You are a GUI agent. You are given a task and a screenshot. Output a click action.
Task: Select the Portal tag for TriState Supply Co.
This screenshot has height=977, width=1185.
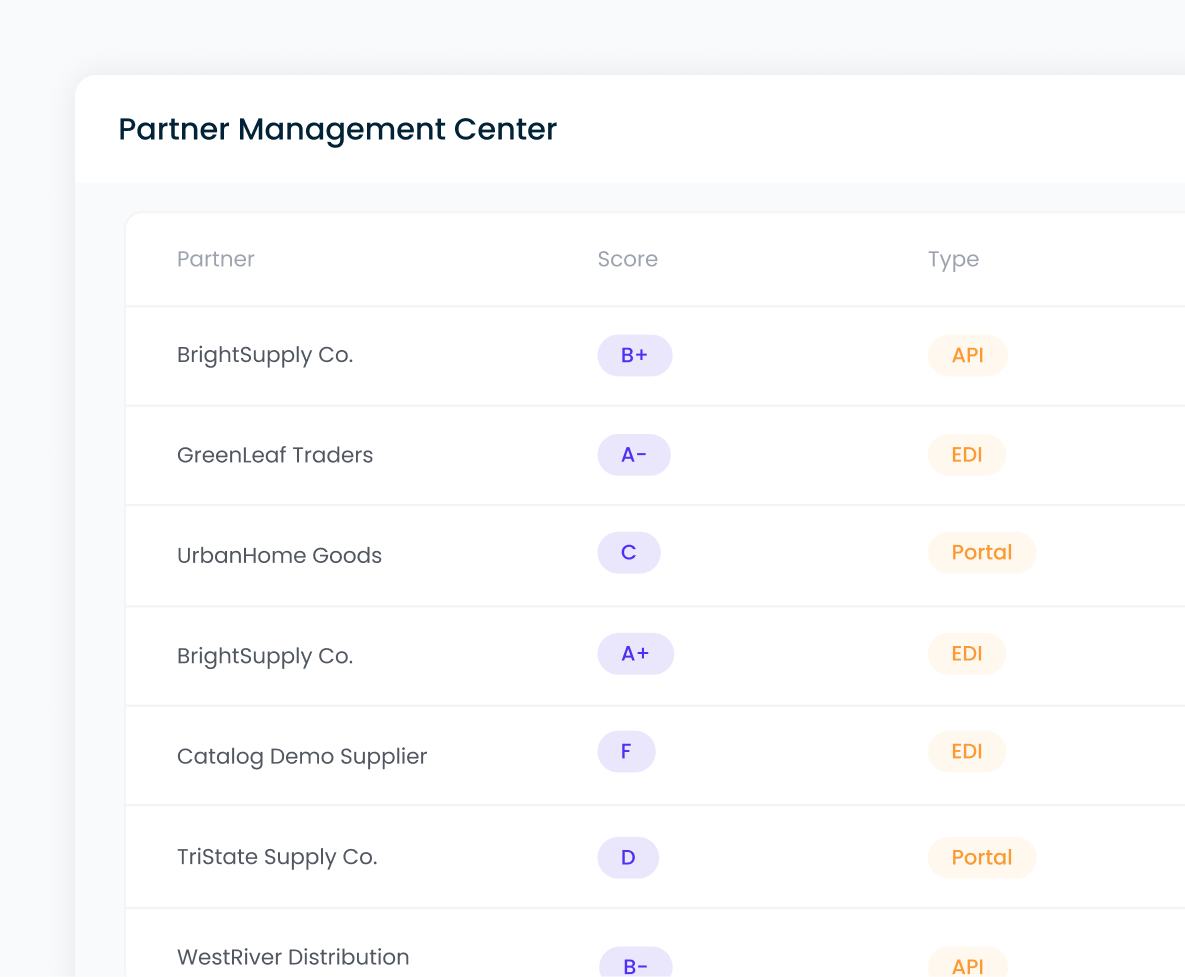pos(982,857)
